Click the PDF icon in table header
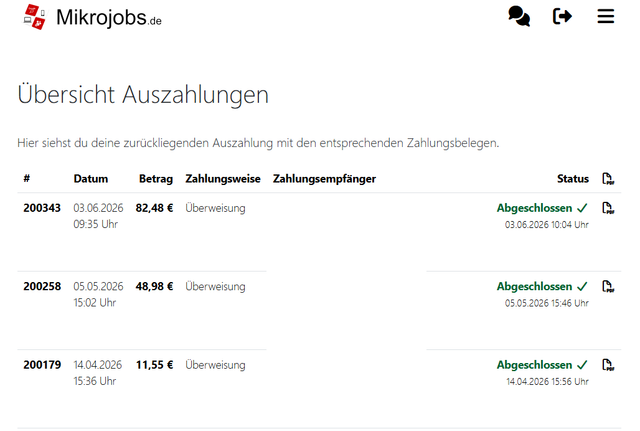Image resolution: width=640 pixels, height=431 pixels. pyautogui.click(x=608, y=179)
